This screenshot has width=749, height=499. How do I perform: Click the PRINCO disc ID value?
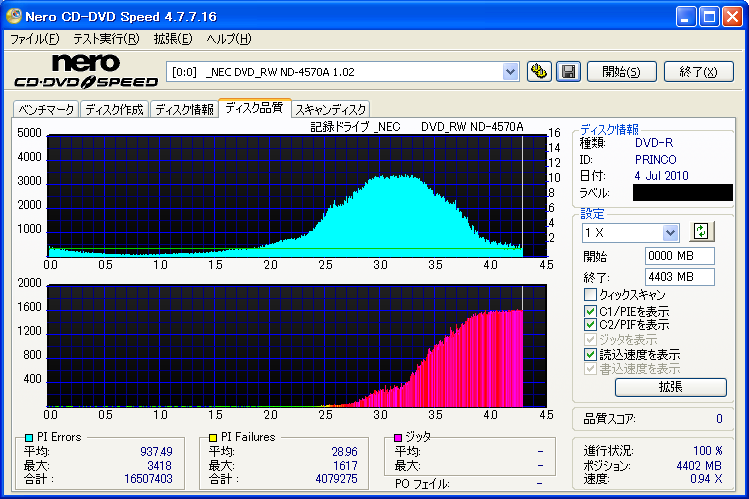point(655,159)
